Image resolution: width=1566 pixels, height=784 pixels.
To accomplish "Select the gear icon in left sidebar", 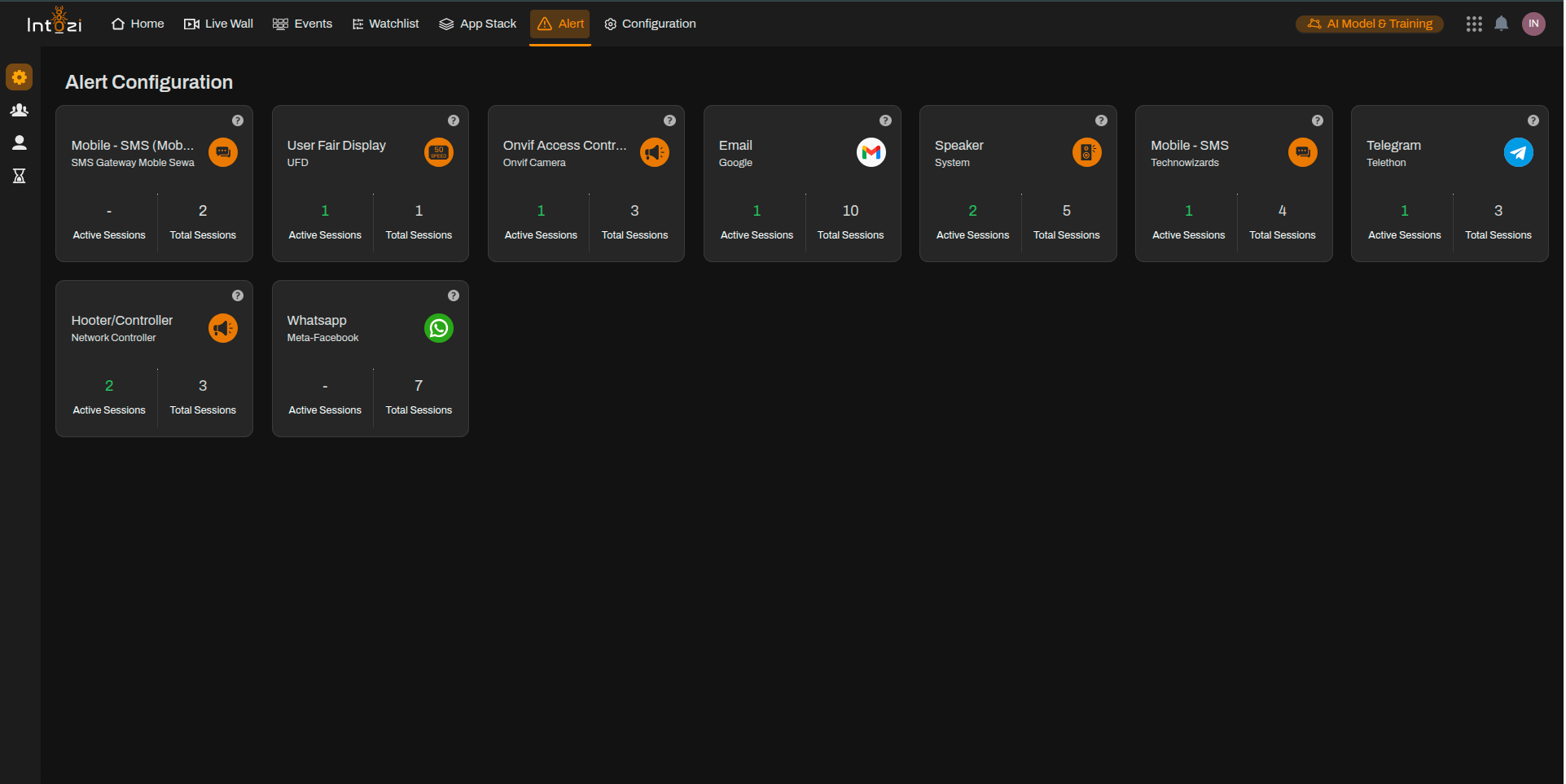I will [20, 77].
